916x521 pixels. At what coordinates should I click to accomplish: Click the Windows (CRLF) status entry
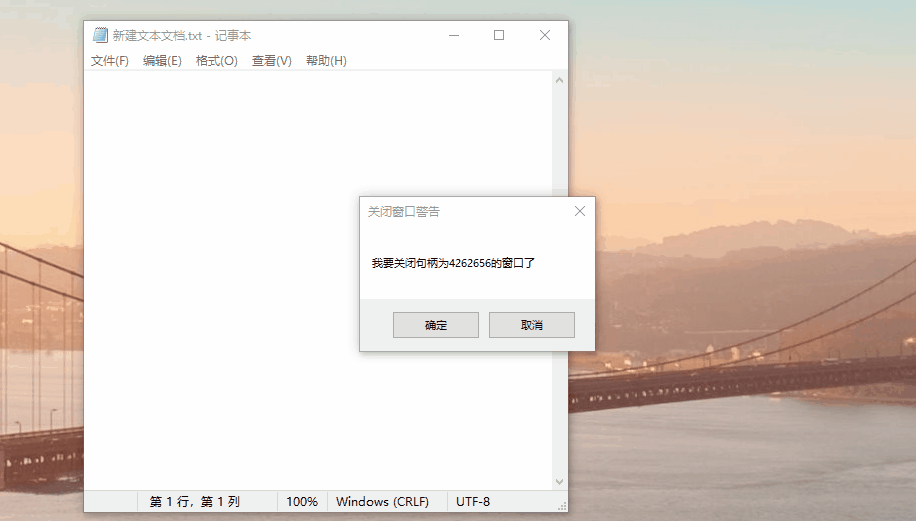[x=382, y=502]
